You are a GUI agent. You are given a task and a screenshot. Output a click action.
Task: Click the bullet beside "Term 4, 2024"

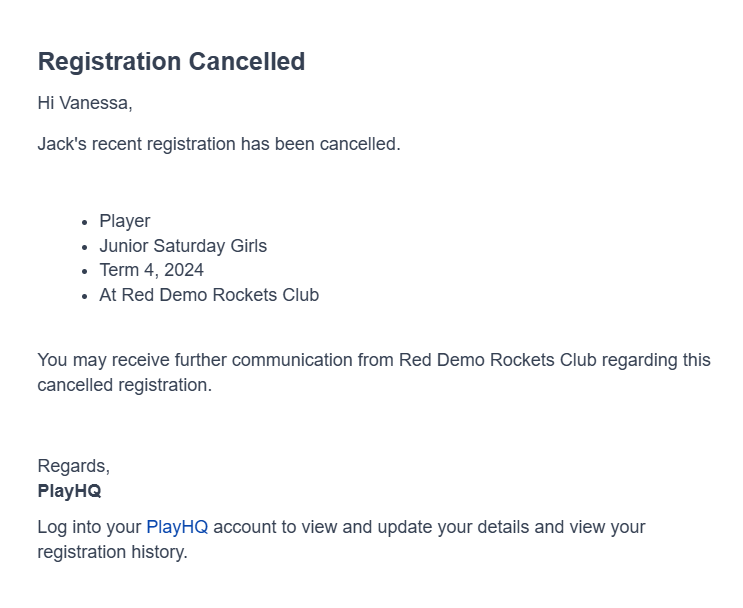click(84, 271)
